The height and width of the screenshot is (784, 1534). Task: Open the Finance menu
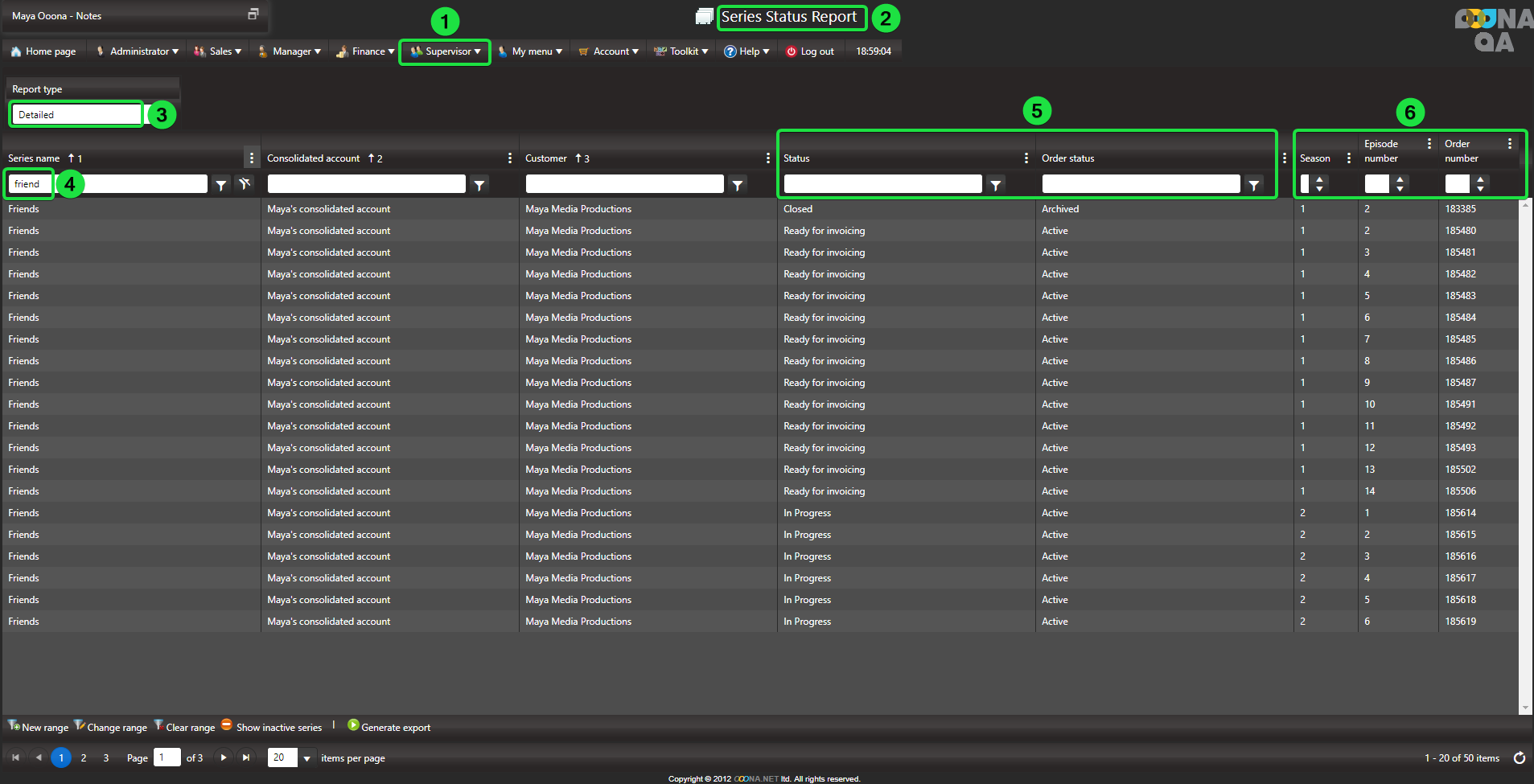pos(366,51)
